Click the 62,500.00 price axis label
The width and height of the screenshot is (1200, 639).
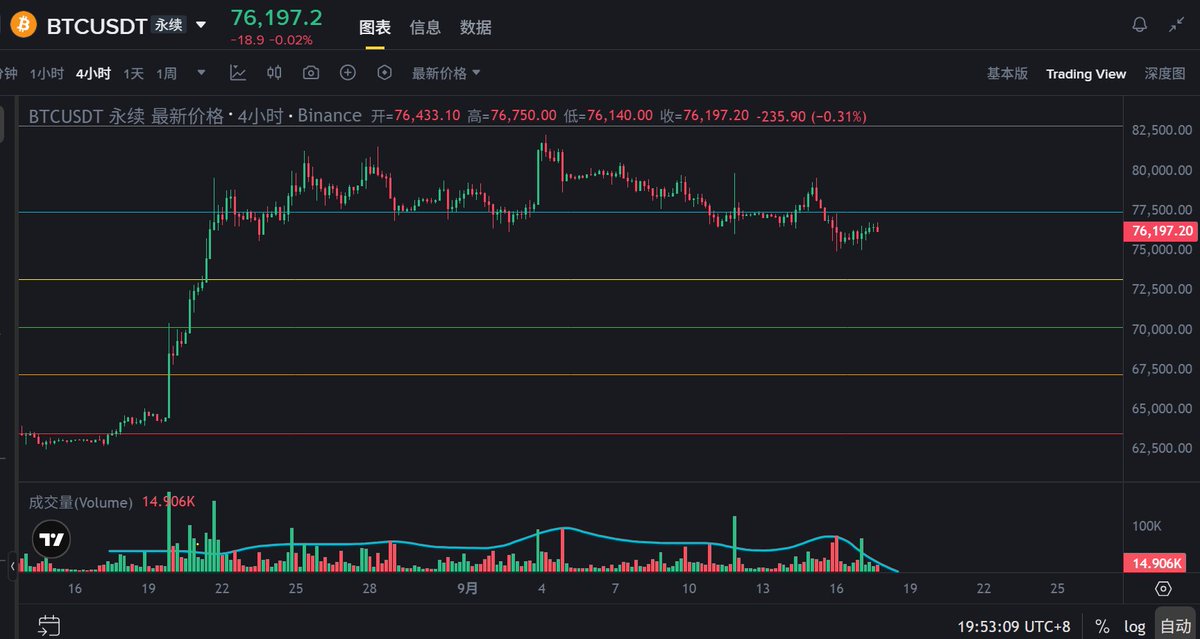pyautogui.click(x=1162, y=448)
